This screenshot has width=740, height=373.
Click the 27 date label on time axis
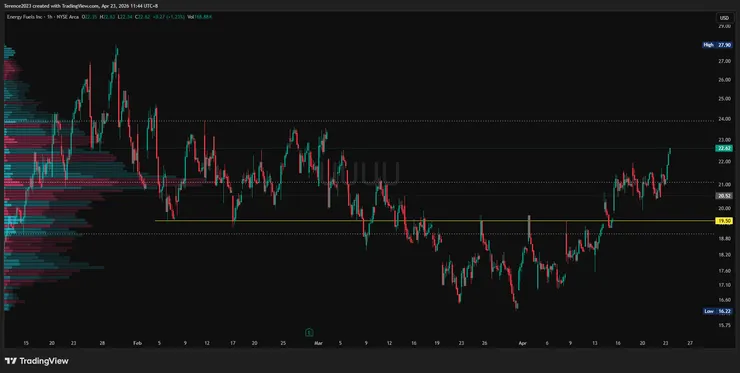(x=690, y=343)
